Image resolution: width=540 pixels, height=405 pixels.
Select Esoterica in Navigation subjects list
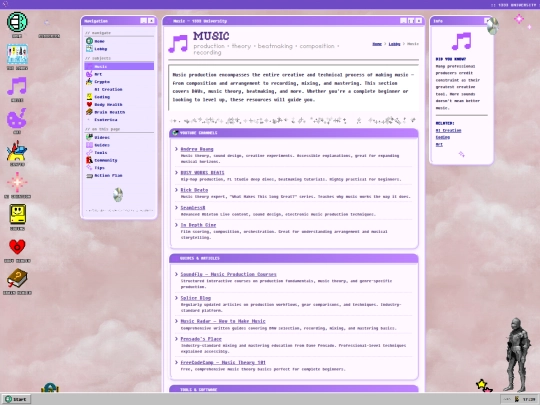[x=119, y=120]
